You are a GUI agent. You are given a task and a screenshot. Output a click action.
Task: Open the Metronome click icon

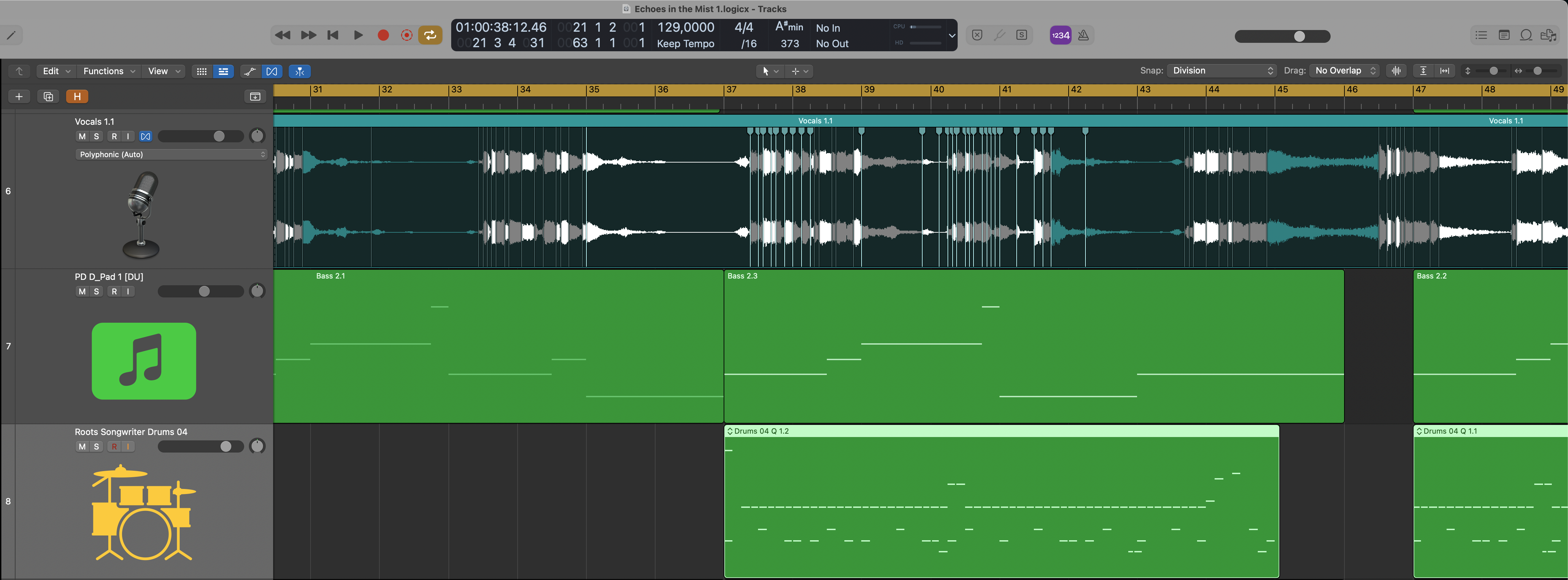pyautogui.click(x=1083, y=35)
